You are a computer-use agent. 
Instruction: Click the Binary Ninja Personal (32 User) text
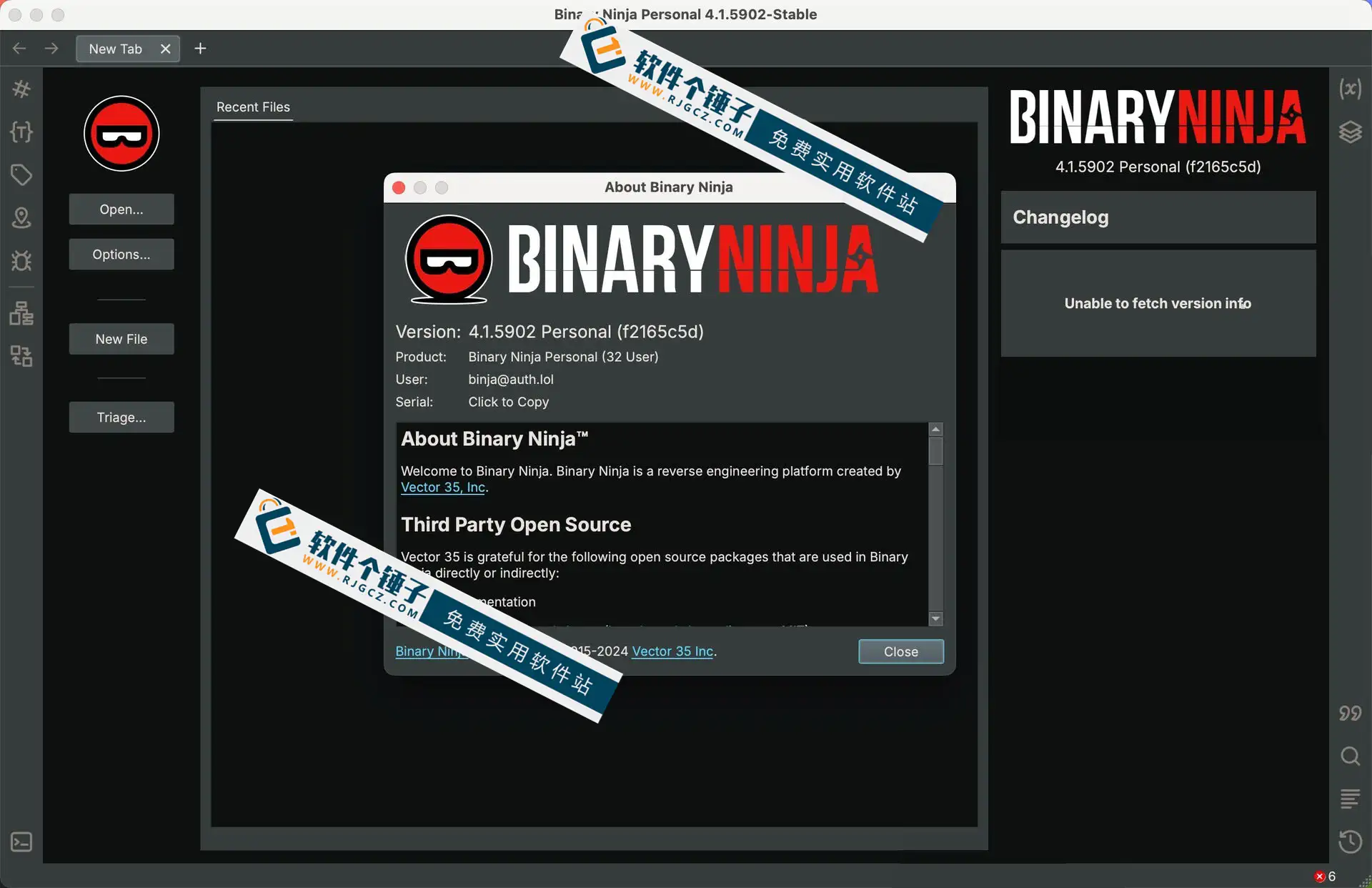tap(563, 357)
